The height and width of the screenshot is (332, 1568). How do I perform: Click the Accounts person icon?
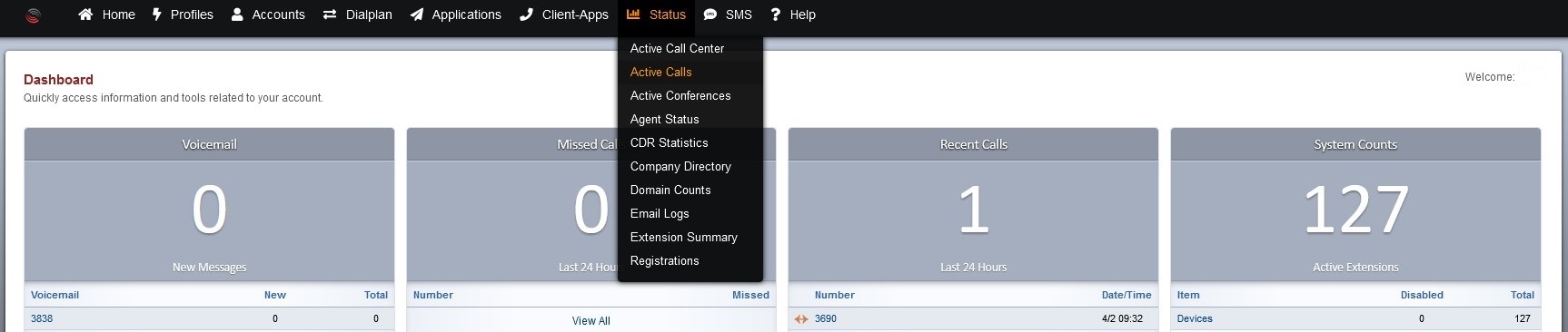coord(237,15)
